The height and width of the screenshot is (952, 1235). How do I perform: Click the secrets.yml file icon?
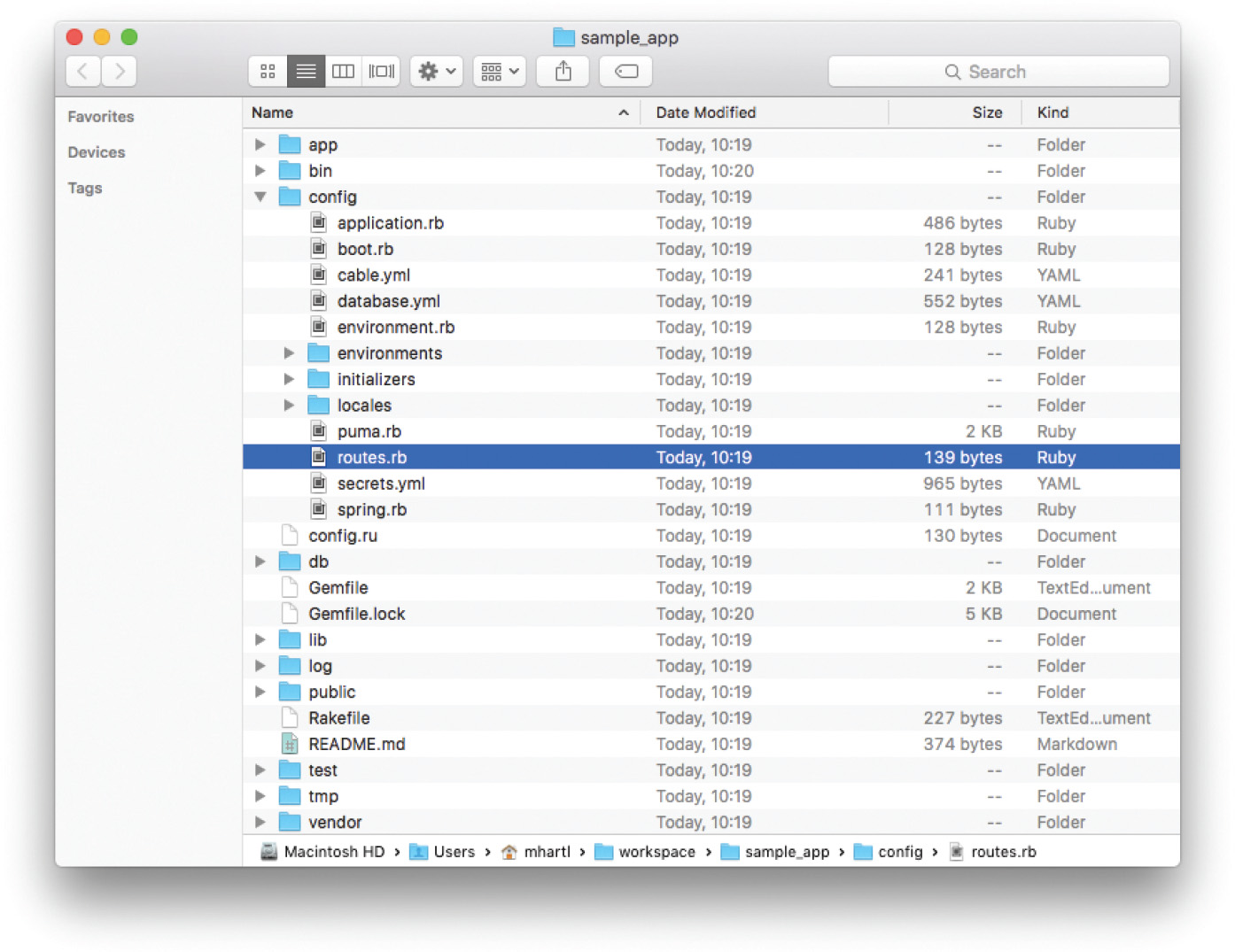pyautogui.click(x=319, y=484)
